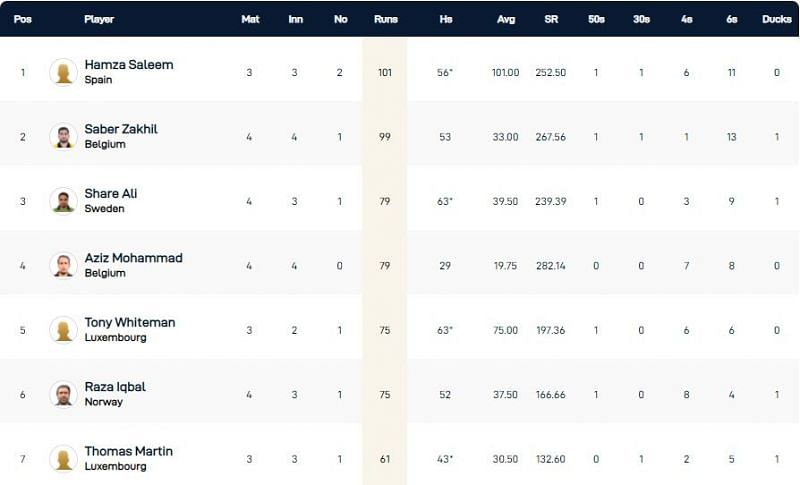Sort table by Runs column header
The width and height of the screenshot is (800, 485).
(x=385, y=19)
